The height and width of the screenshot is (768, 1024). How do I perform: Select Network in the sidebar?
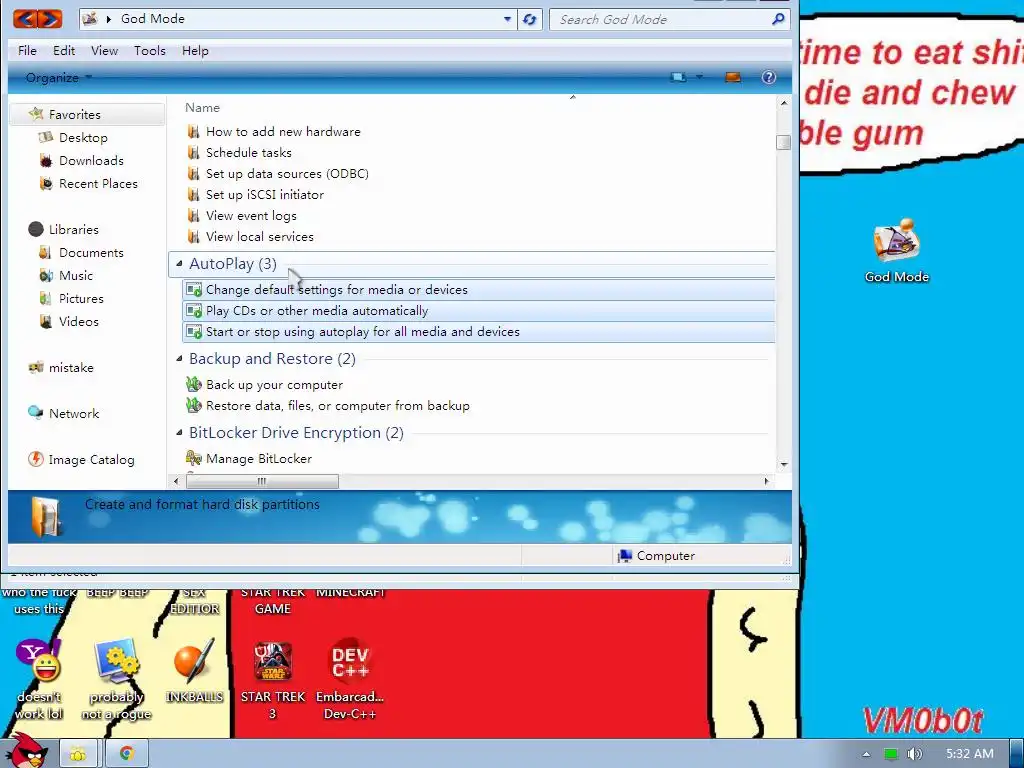point(74,413)
